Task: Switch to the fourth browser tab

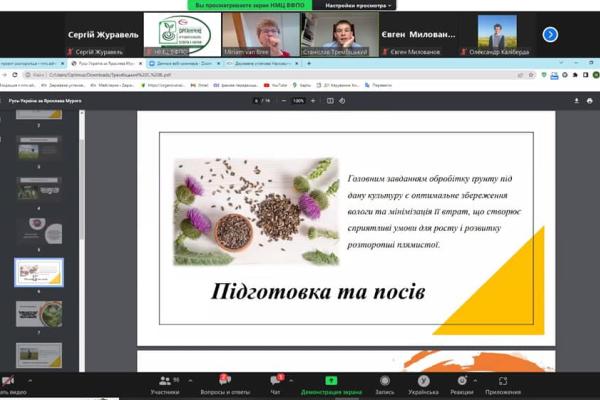Action: click(x=262, y=63)
